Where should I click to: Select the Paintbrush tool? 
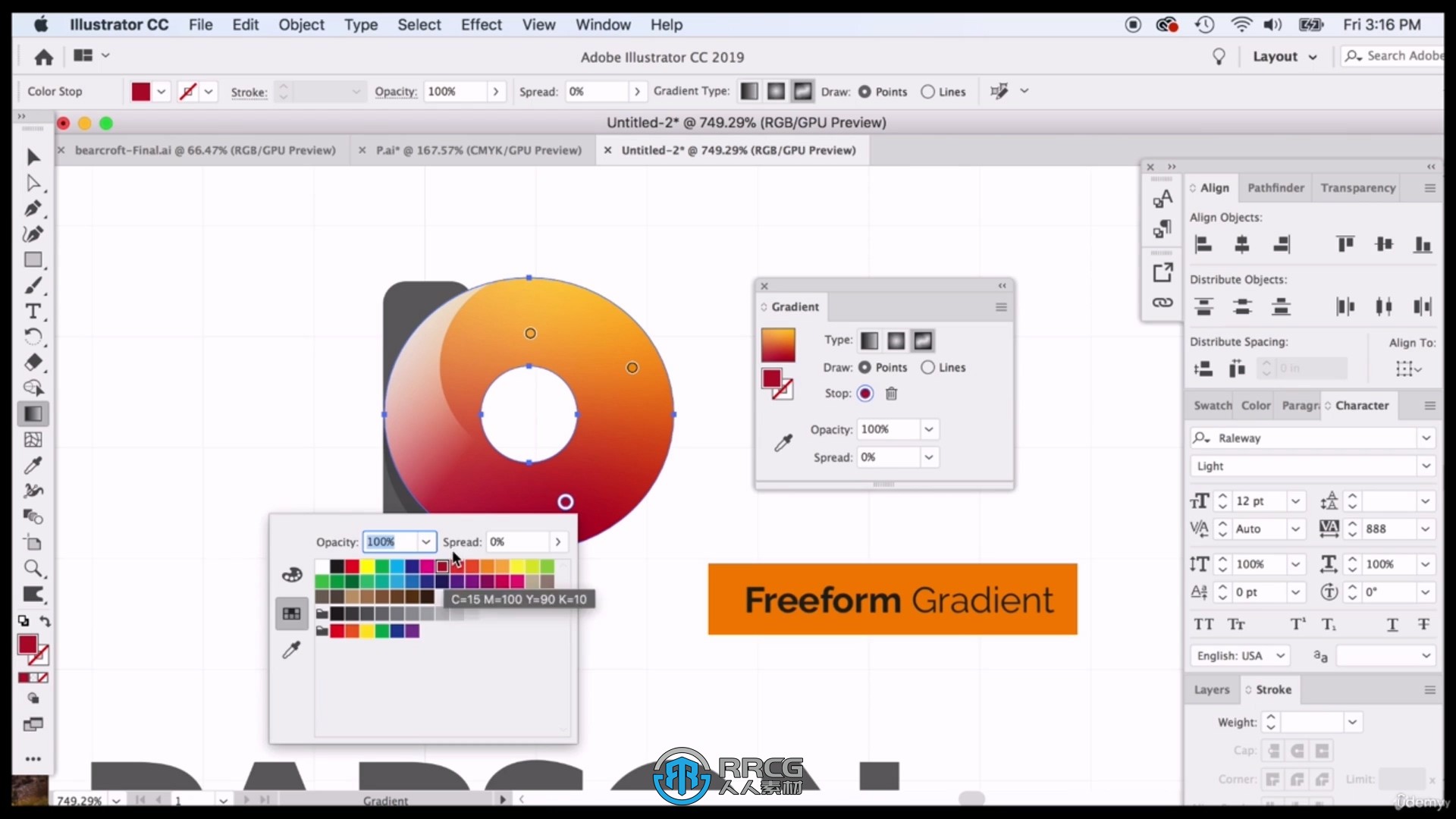pos(33,286)
